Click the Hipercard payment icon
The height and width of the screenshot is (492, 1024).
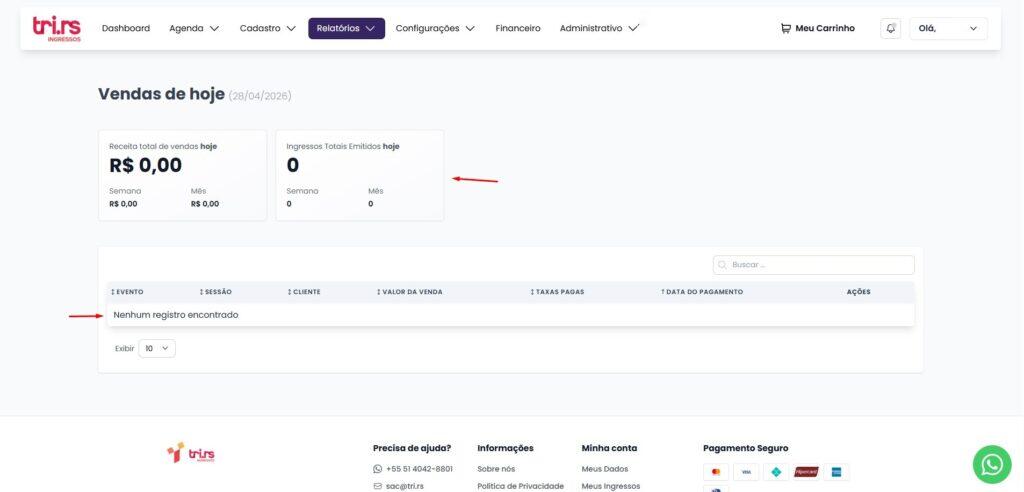point(806,472)
